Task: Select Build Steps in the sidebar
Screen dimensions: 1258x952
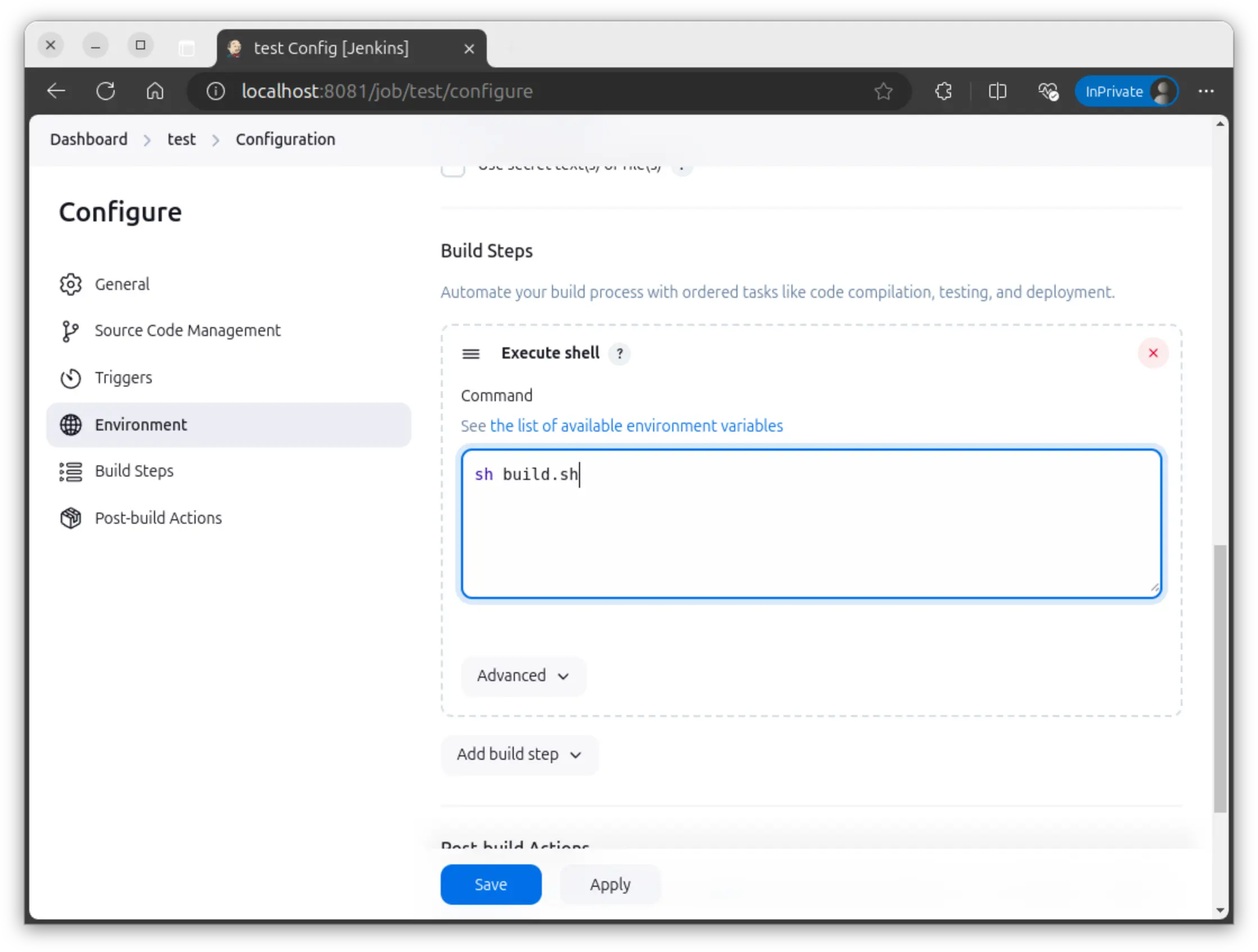Action: click(134, 471)
